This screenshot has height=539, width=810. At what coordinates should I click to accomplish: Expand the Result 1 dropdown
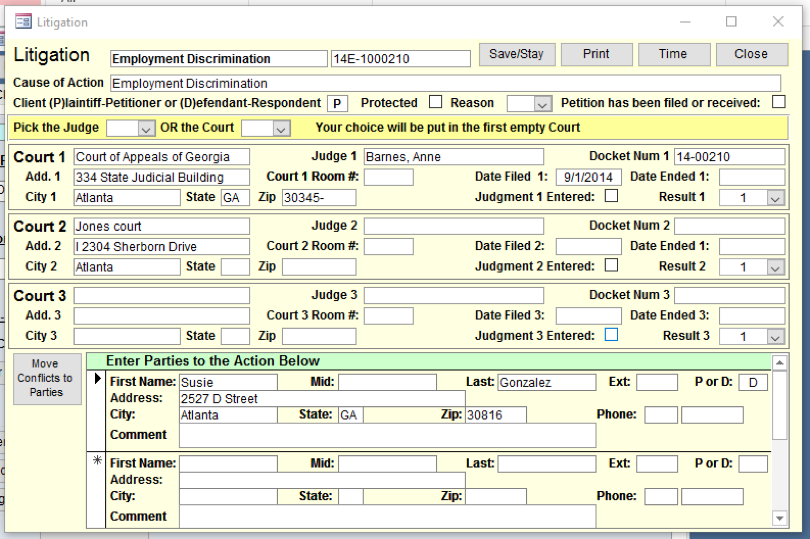(x=775, y=198)
